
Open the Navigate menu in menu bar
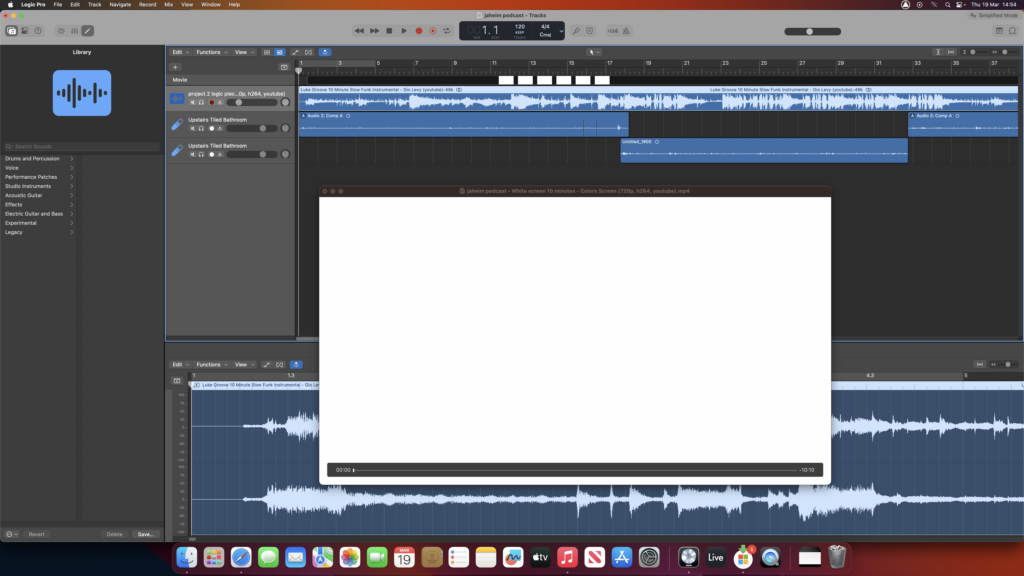pyautogui.click(x=120, y=5)
